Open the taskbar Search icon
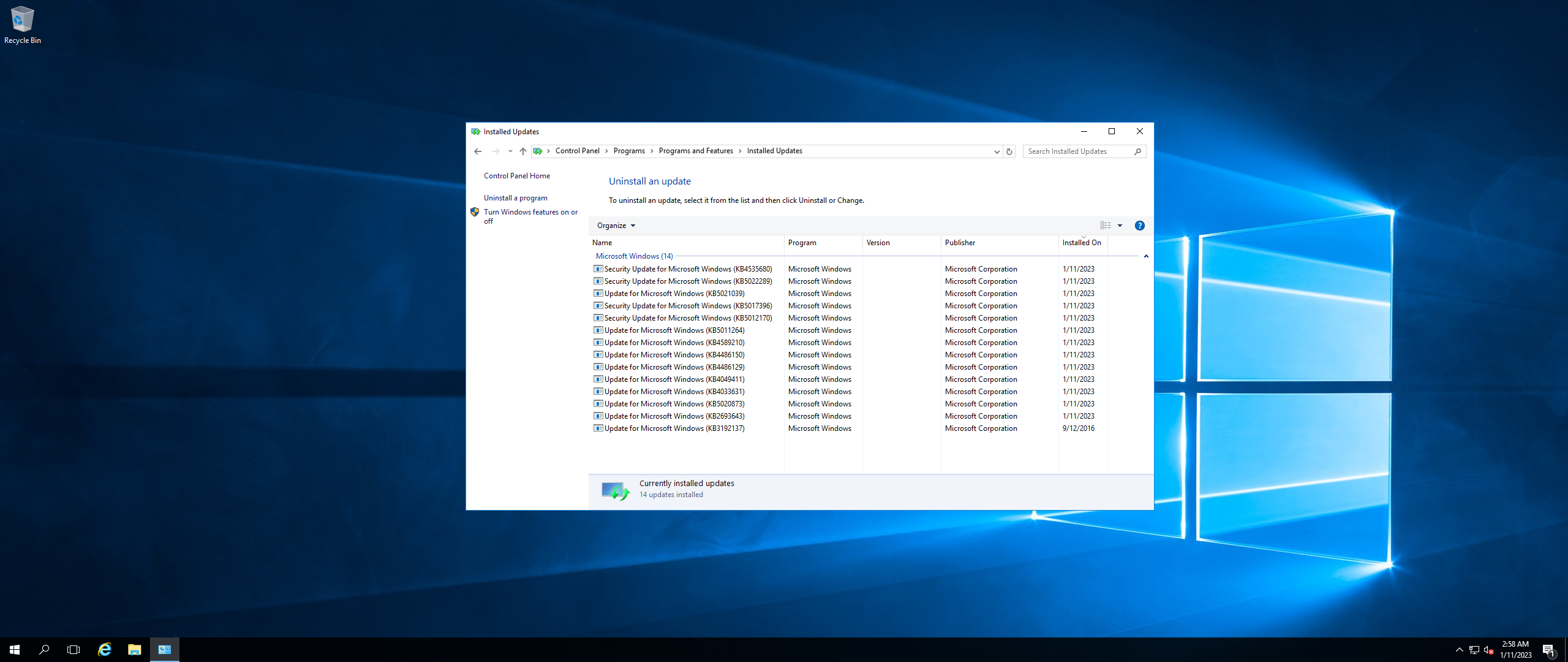 point(44,650)
